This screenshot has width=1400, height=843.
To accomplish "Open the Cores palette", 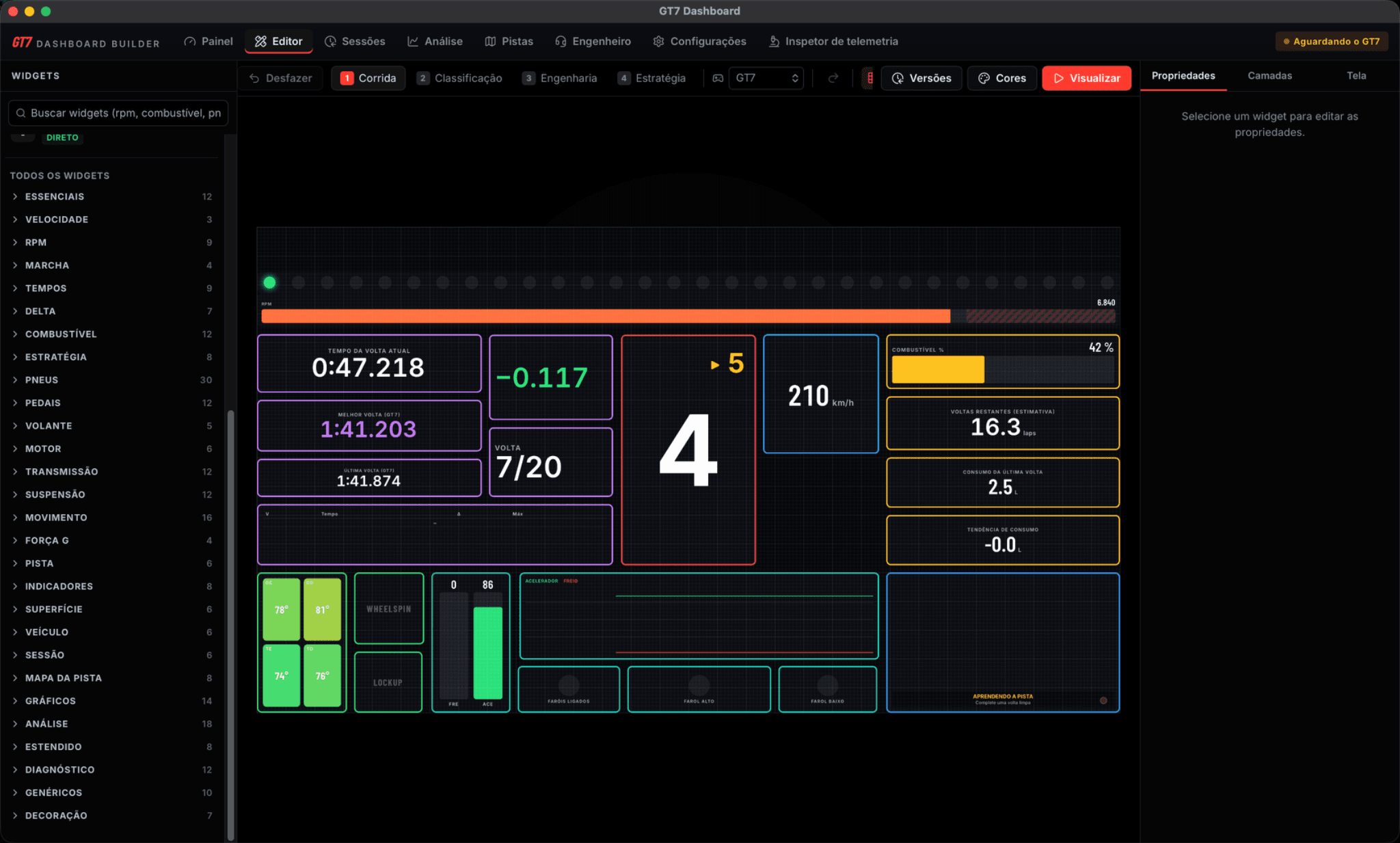I will (1002, 79).
